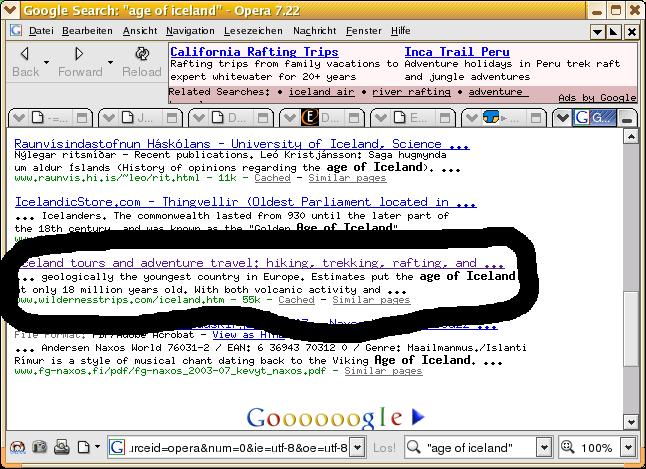This screenshot has height=469, width=646.
Task: Open dropdown arrow on the J... tab
Action: (x=109, y=119)
